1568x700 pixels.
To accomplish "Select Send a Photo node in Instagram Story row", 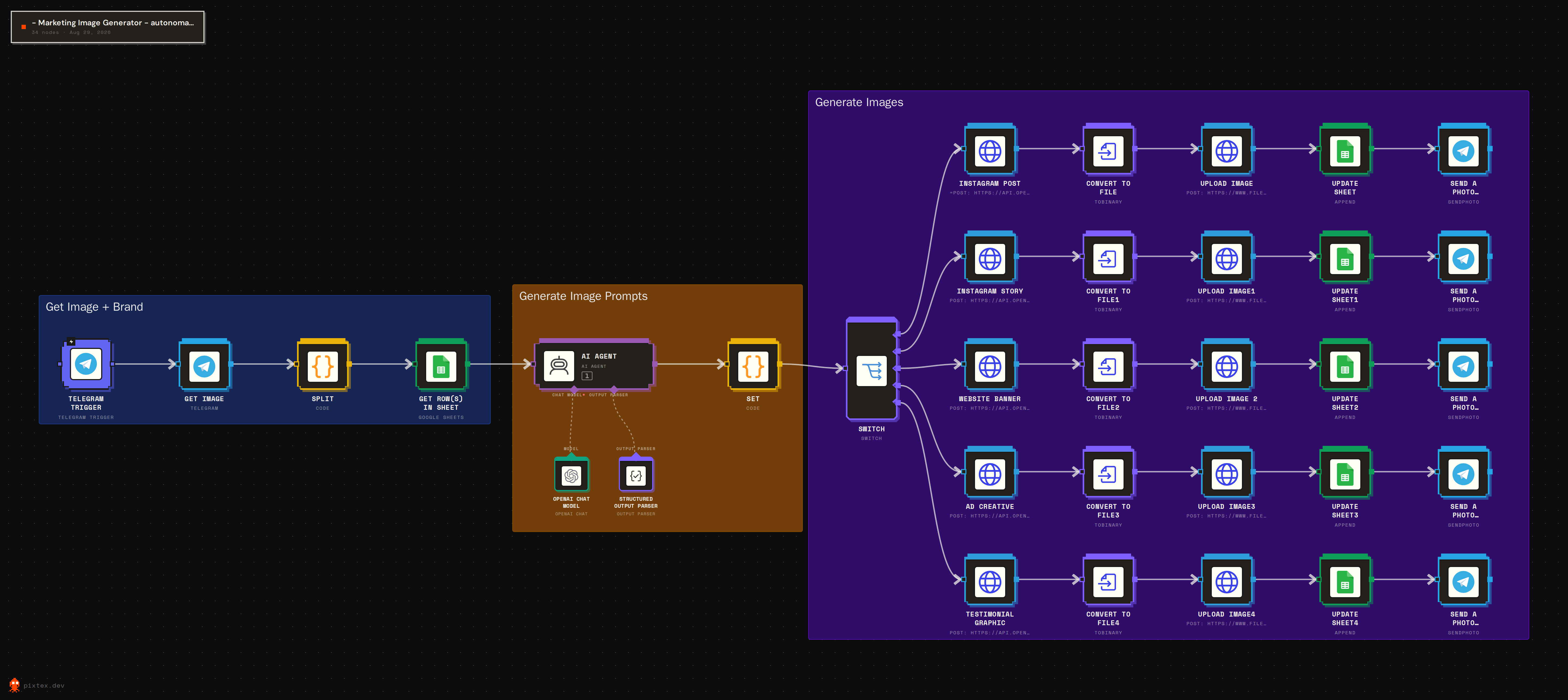I will point(1463,257).
